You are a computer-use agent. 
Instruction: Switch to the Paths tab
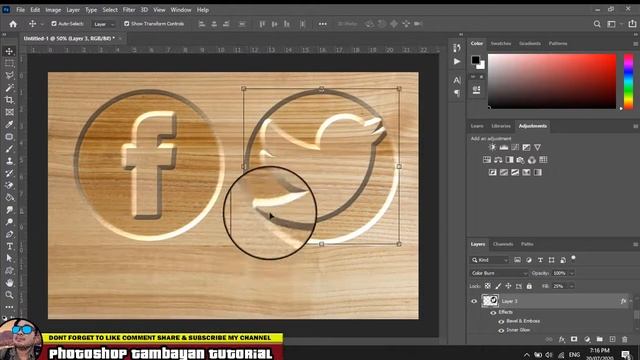(x=527, y=244)
